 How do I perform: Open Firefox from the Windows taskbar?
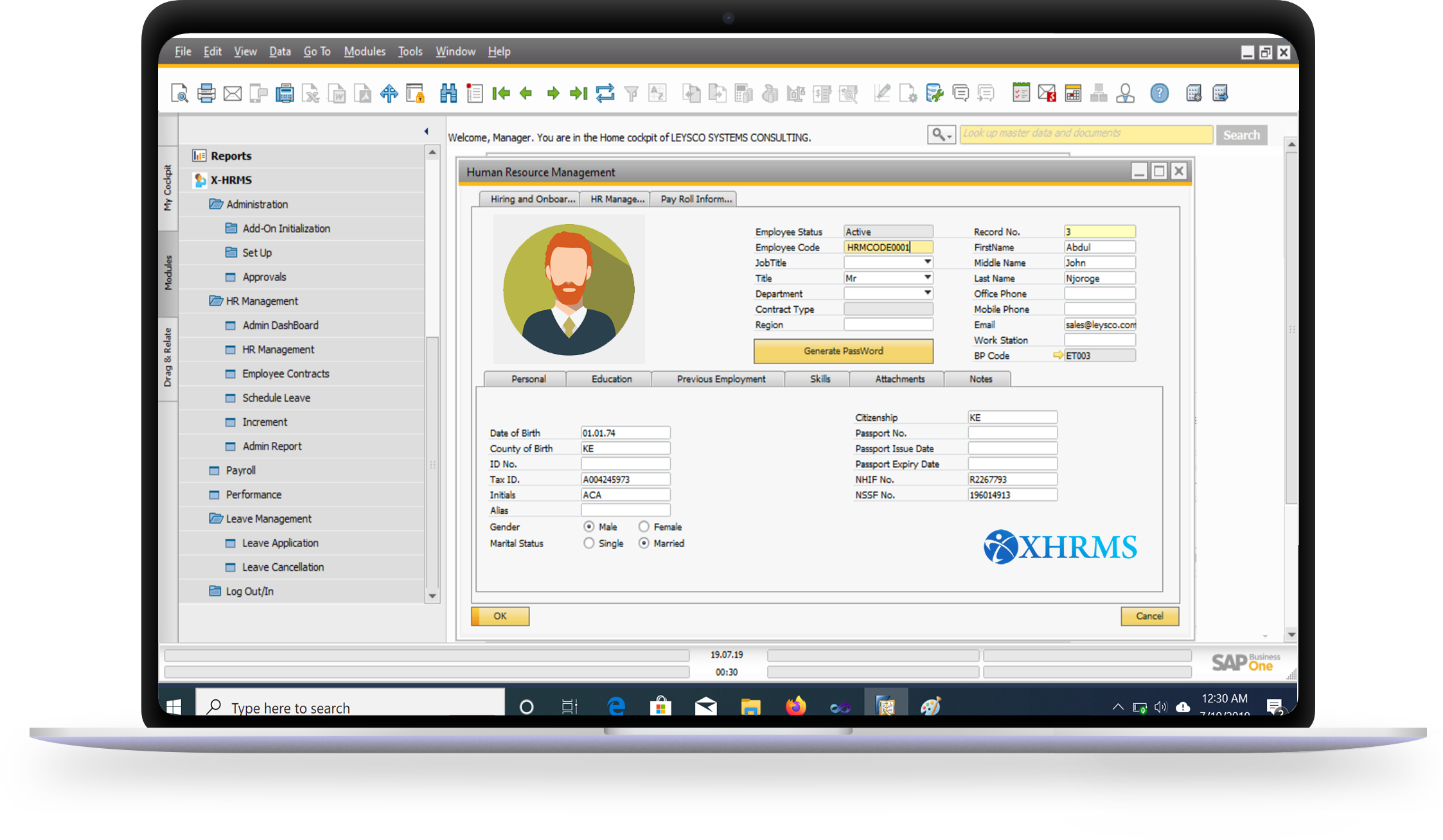(795, 706)
